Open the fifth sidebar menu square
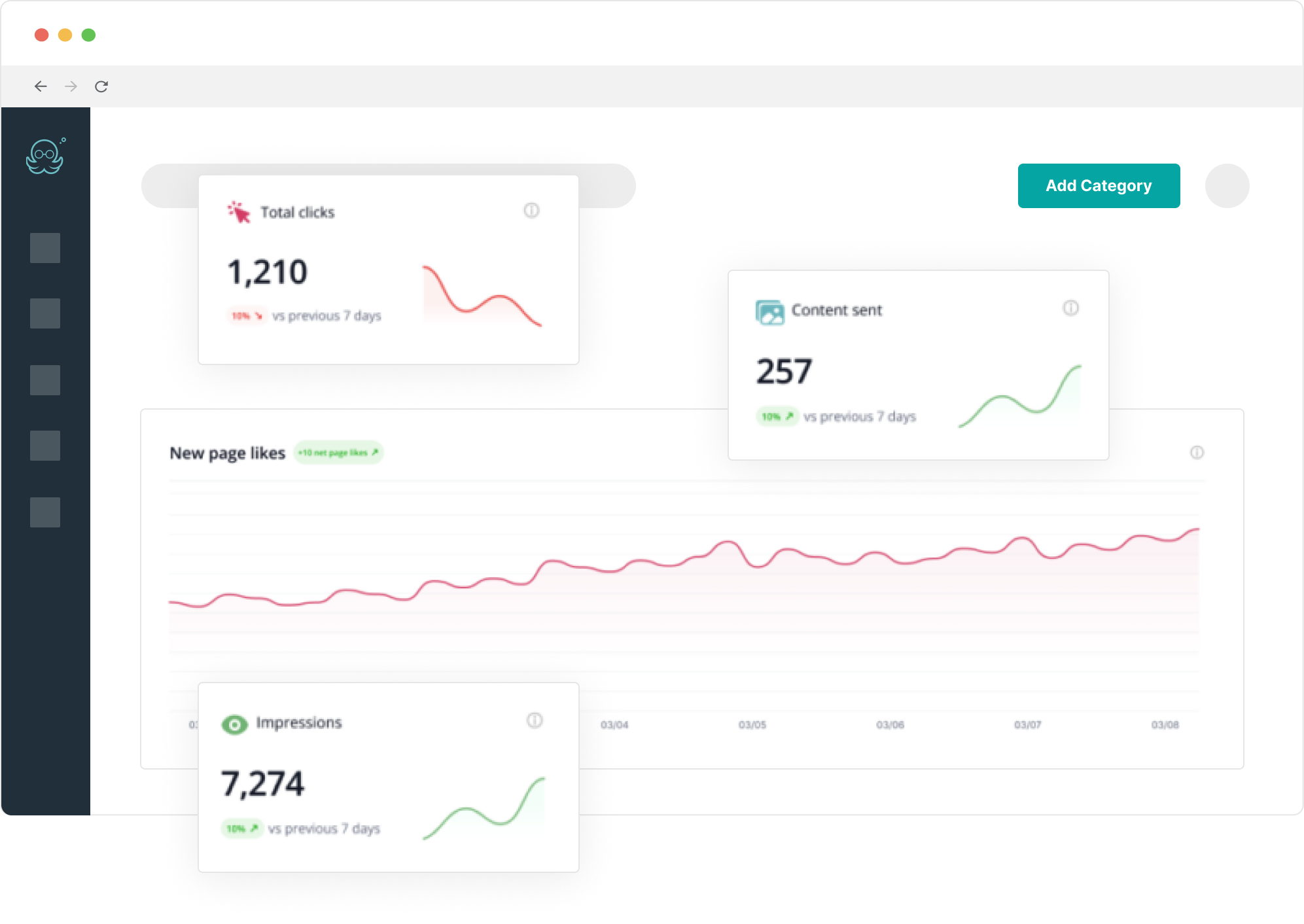 [x=45, y=512]
